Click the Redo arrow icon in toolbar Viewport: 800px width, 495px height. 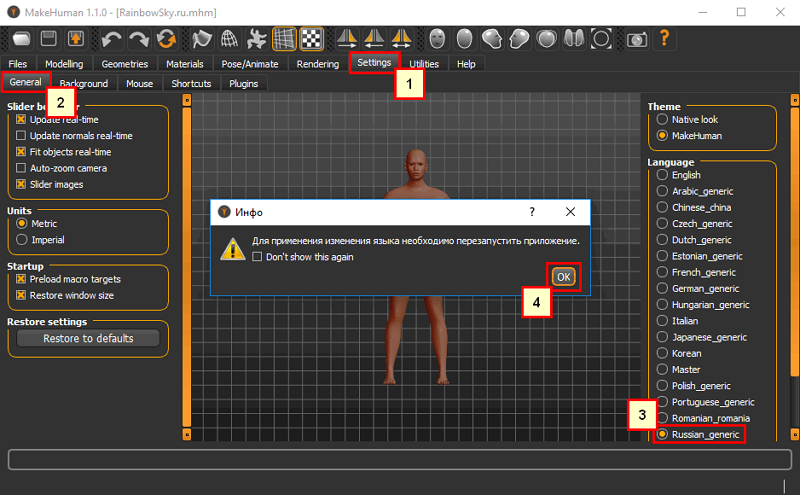[x=138, y=39]
